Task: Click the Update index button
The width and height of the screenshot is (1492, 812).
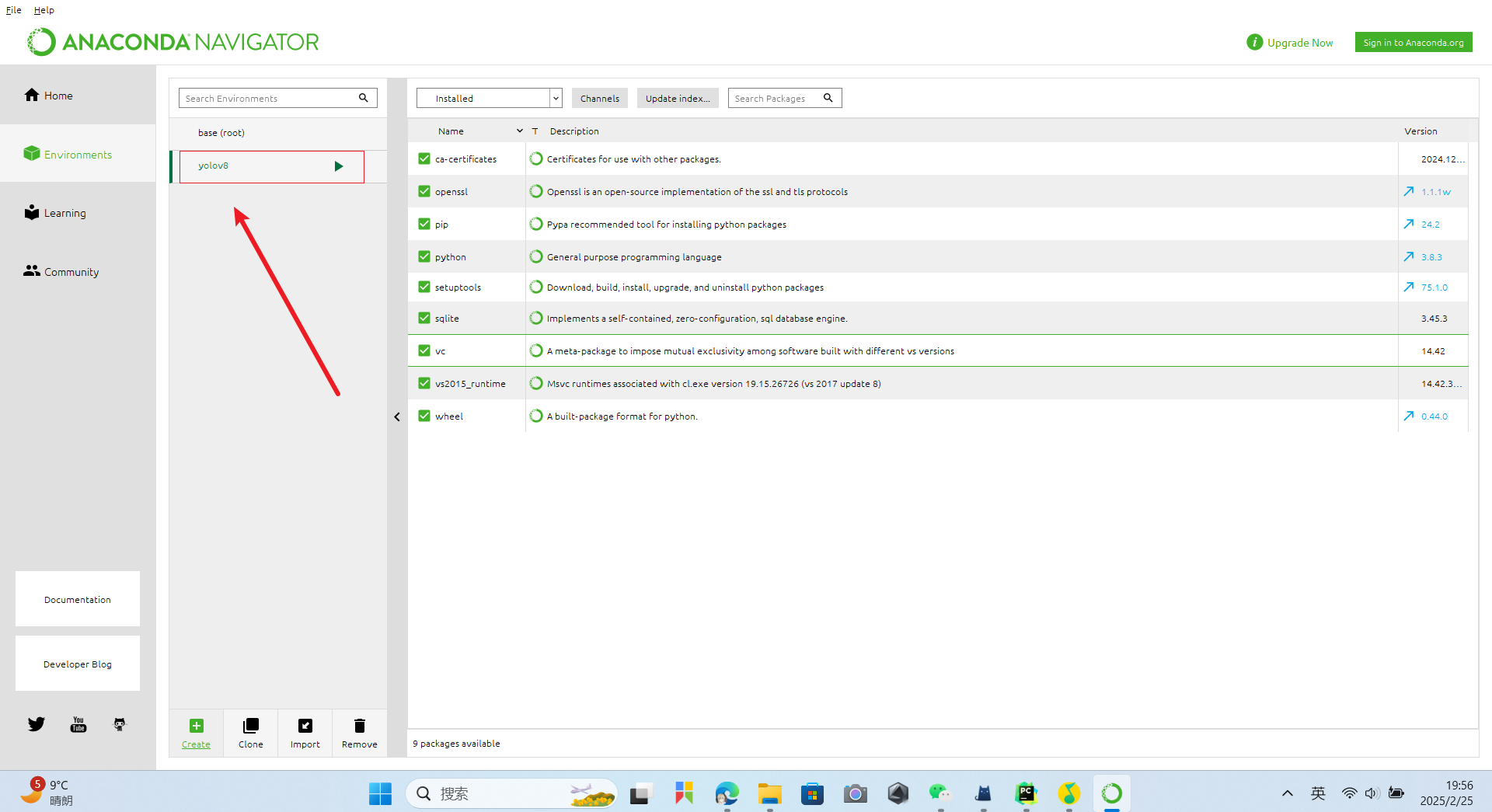Action: pos(678,98)
